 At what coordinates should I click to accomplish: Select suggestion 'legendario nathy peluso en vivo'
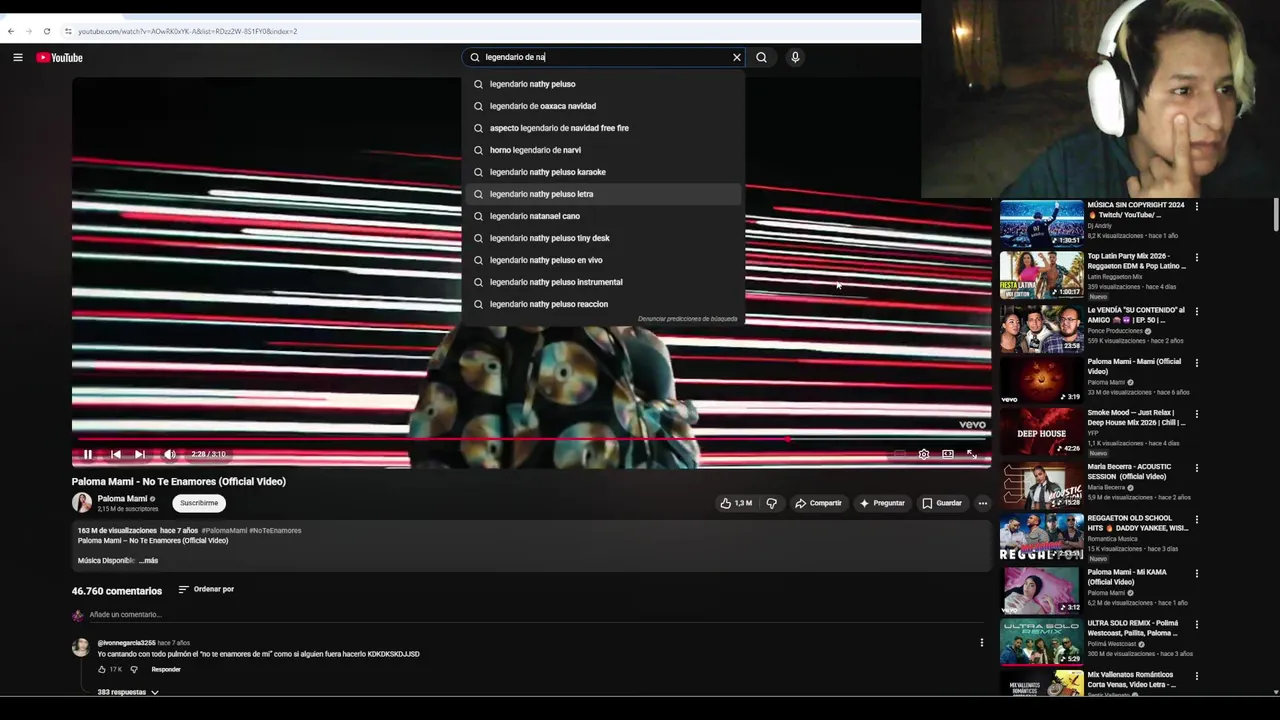(603, 260)
